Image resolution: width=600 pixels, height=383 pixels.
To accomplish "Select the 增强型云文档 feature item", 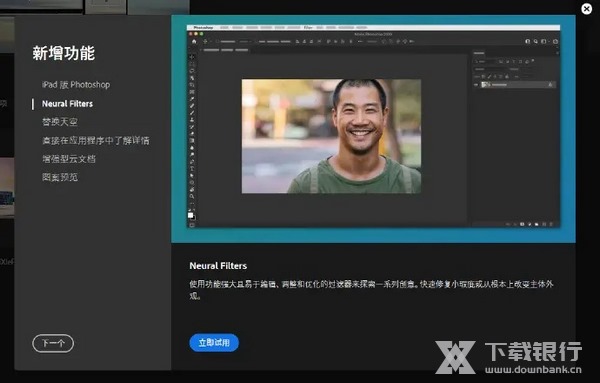I will tap(69, 159).
